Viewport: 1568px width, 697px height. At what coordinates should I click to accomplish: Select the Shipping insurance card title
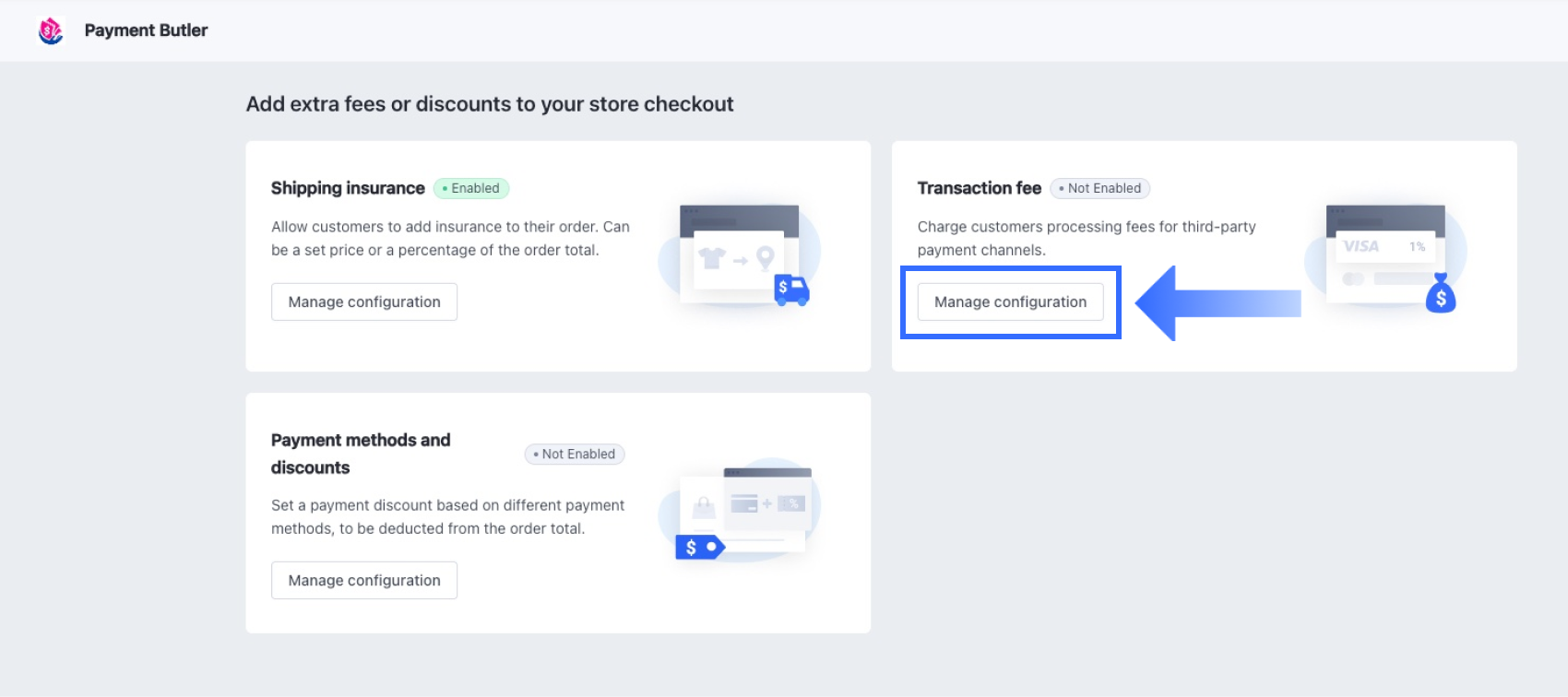click(x=348, y=188)
